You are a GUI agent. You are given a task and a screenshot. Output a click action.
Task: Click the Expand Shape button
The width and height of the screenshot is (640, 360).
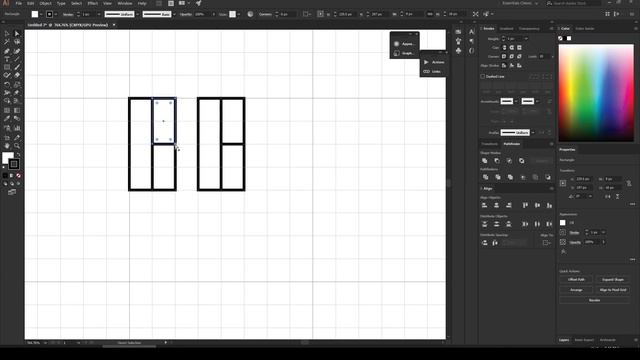click(613, 280)
